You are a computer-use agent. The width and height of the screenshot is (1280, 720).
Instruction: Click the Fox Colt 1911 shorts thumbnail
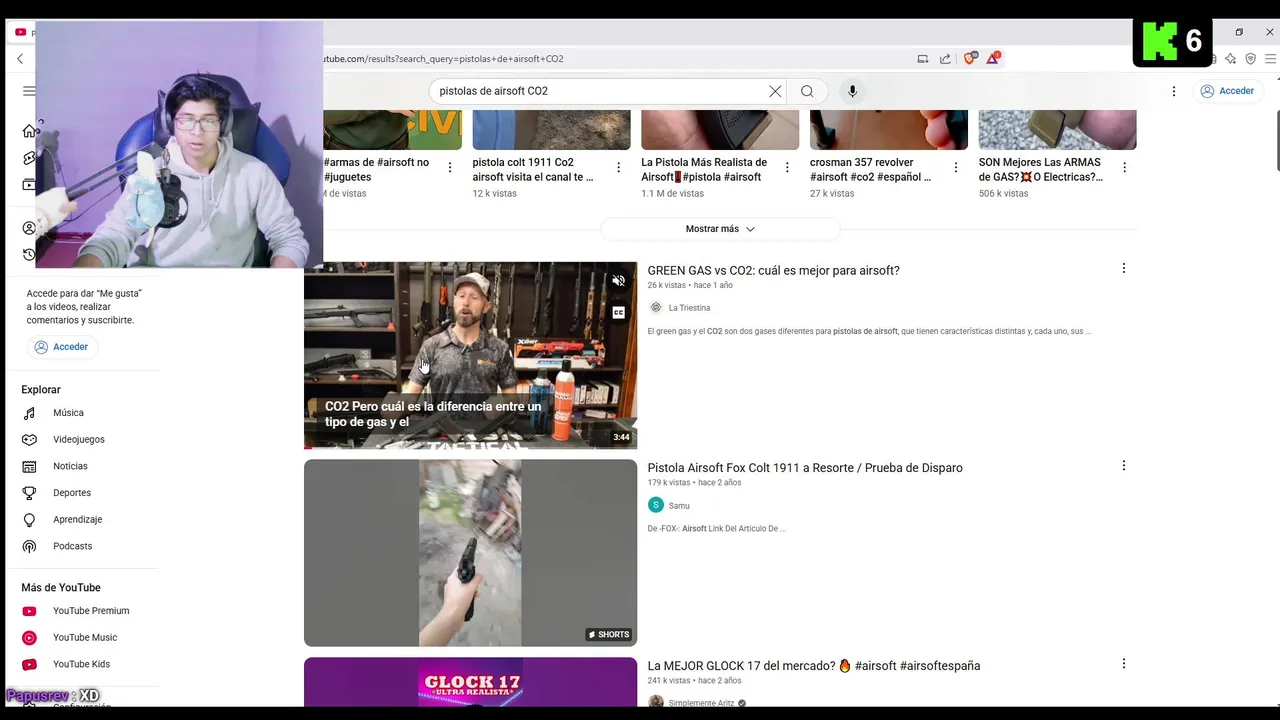[470, 553]
